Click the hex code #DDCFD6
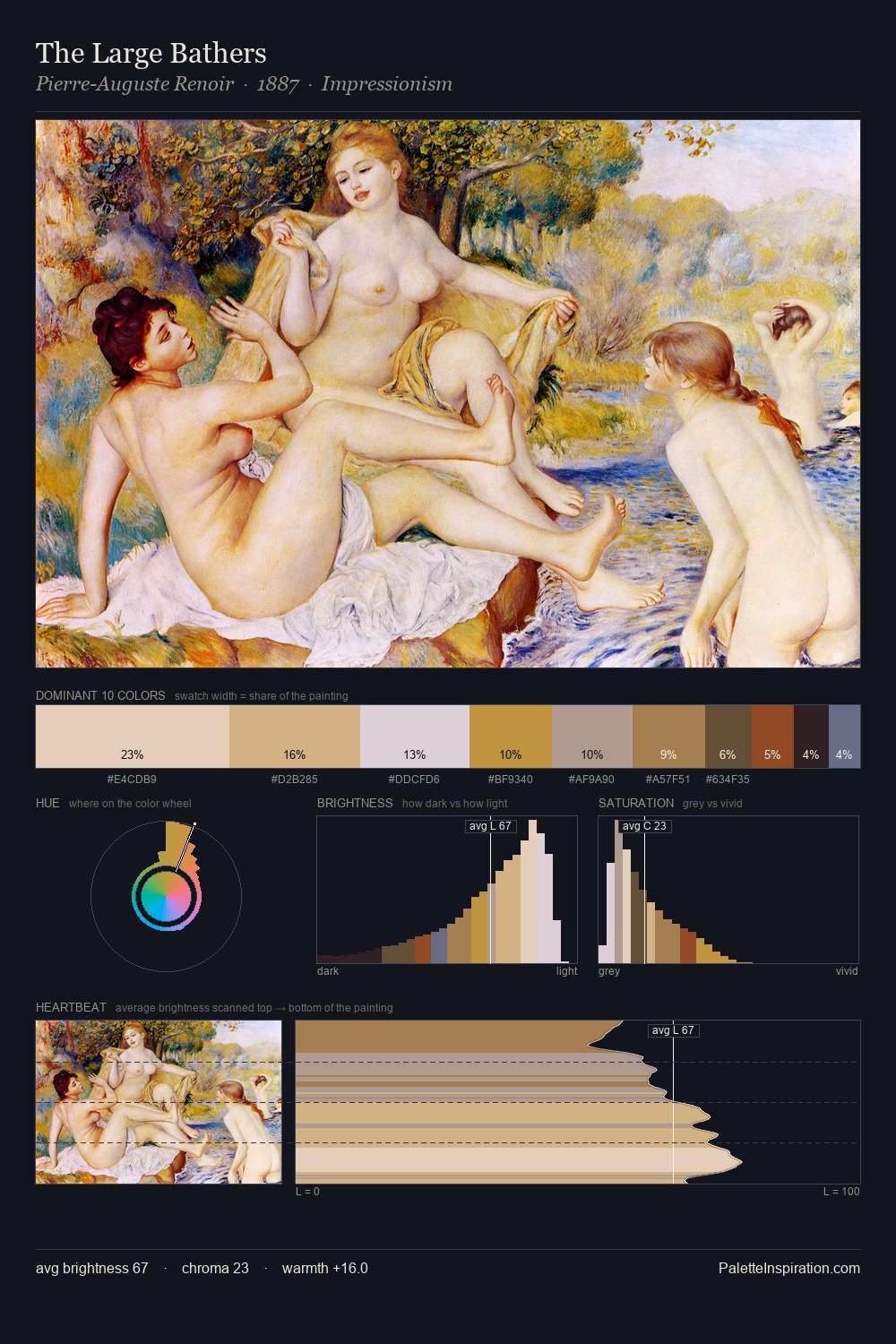896x1344 pixels. pos(414,780)
